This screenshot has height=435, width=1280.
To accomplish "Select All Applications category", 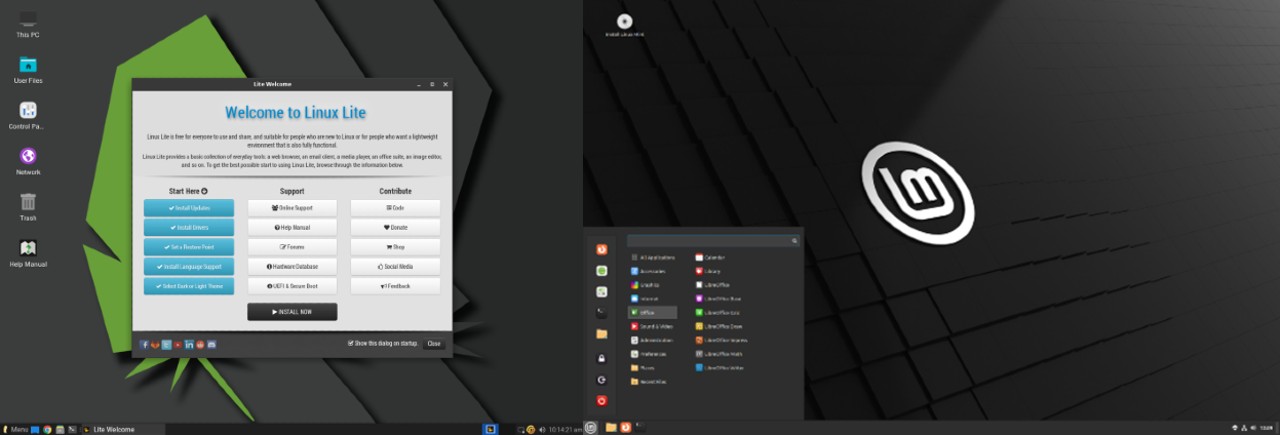I will pos(655,257).
